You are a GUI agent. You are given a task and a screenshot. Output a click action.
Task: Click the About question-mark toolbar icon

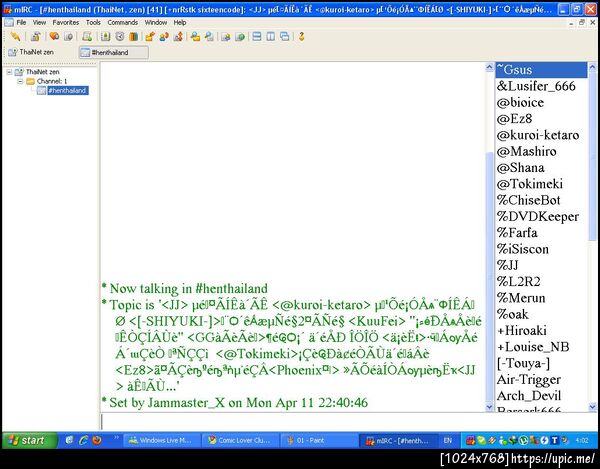[302, 37]
